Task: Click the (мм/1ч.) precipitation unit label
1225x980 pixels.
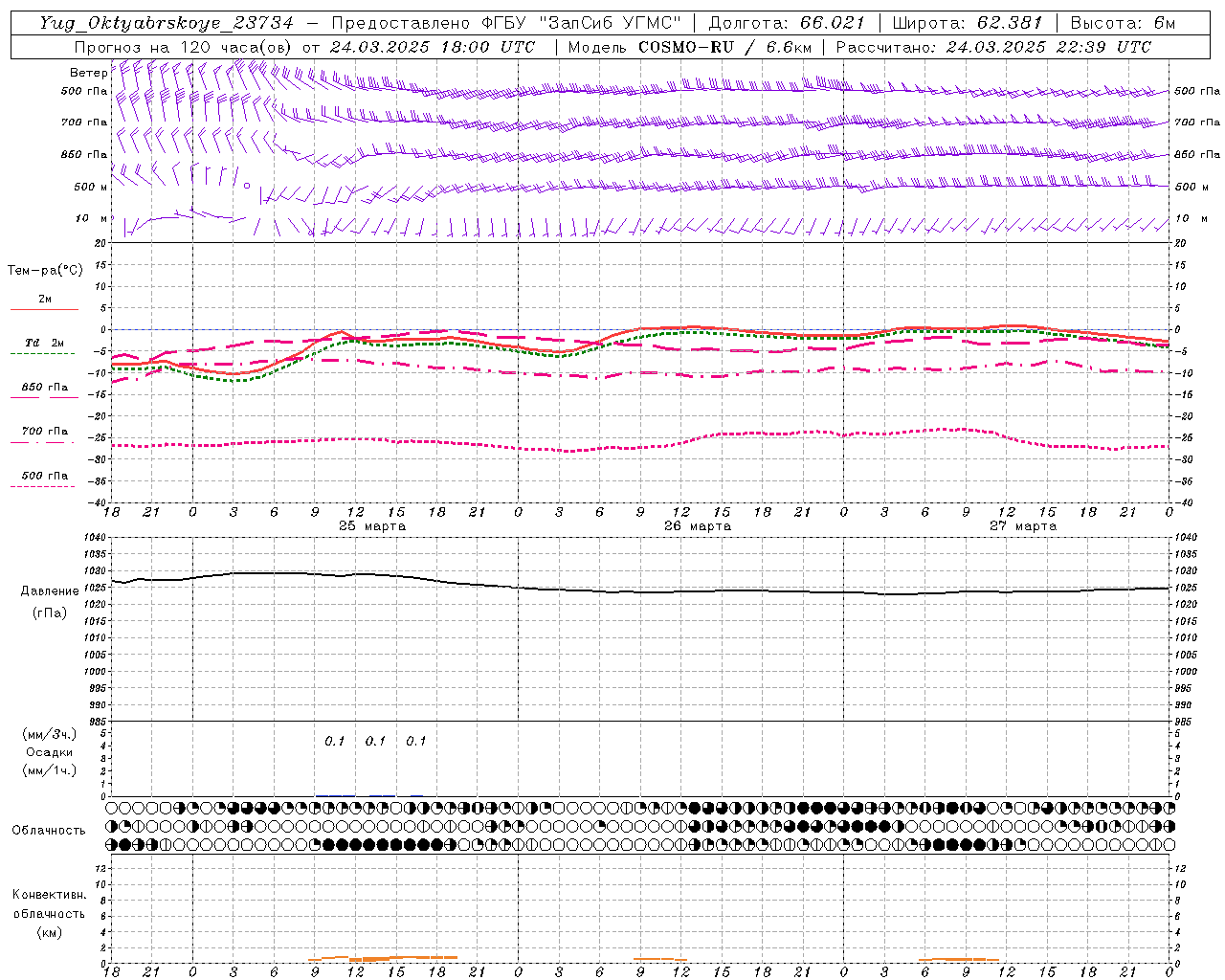Action: (x=50, y=770)
